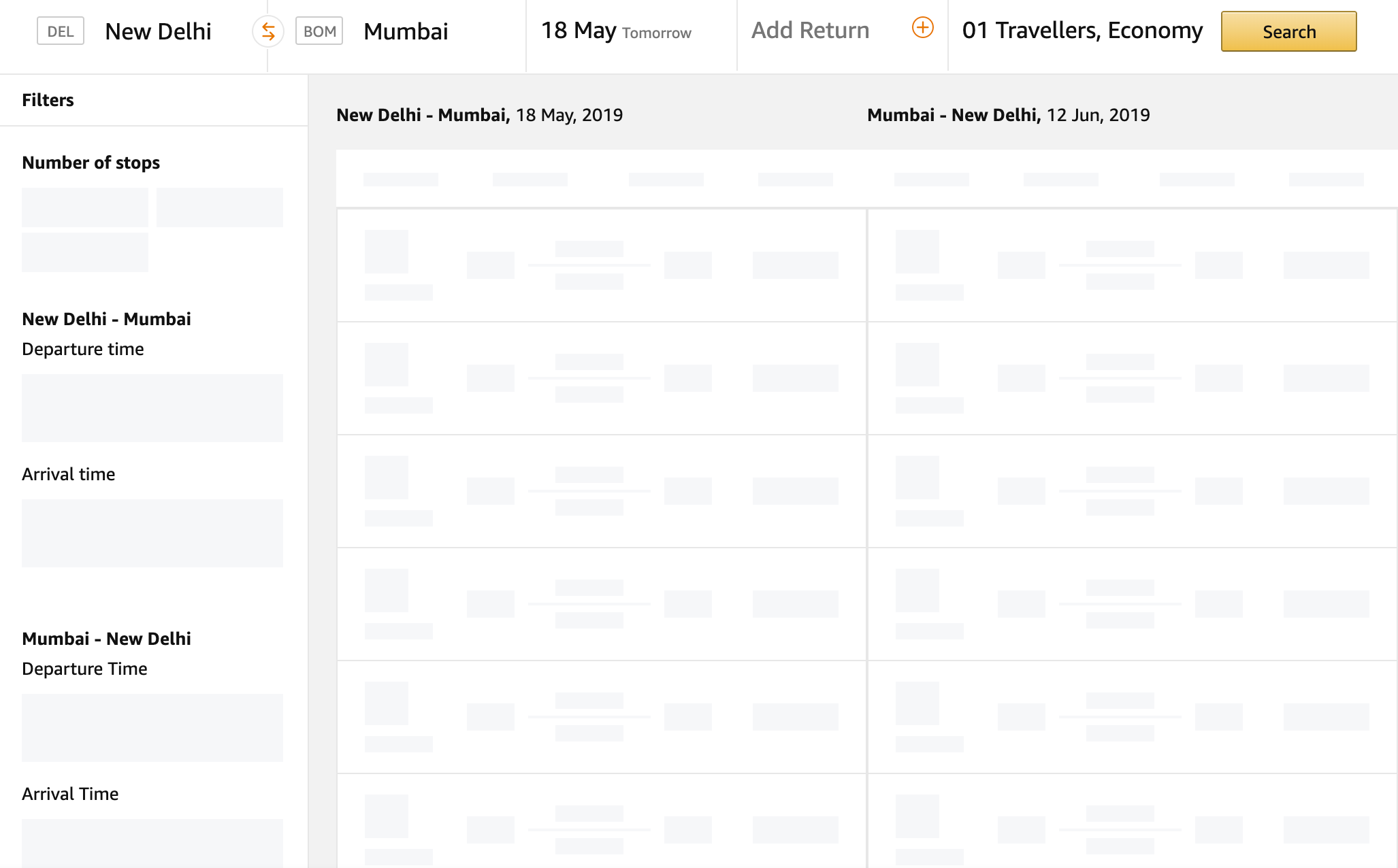The height and width of the screenshot is (868, 1398).
Task: Click the DEL airport code badge
Action: pos(61,31)
